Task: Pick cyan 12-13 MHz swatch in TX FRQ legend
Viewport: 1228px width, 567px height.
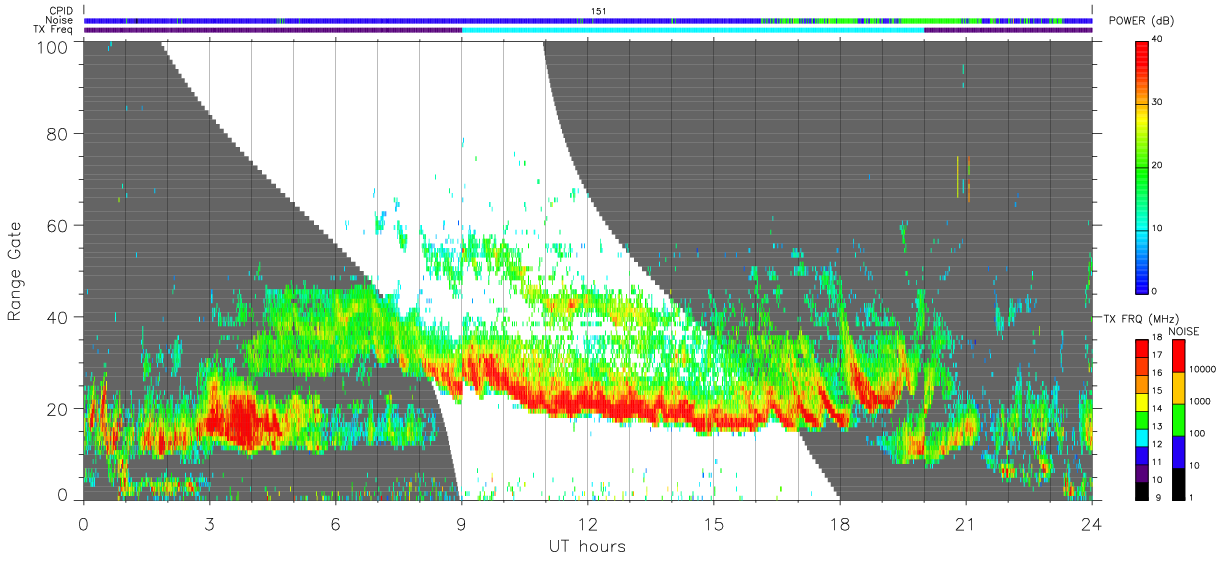Action: (x=1143, y=436)
